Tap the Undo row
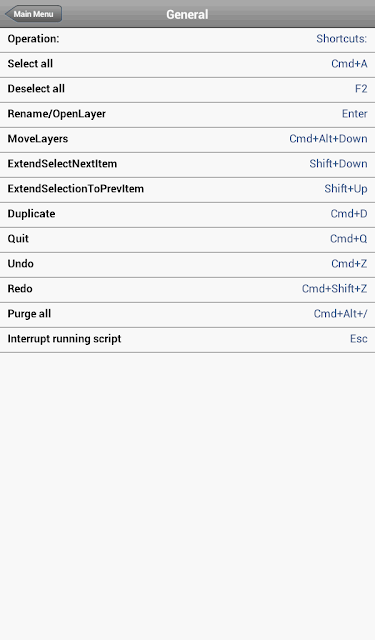Image resolution: width=375 pixels, height=640 pixels. [187, 264]
